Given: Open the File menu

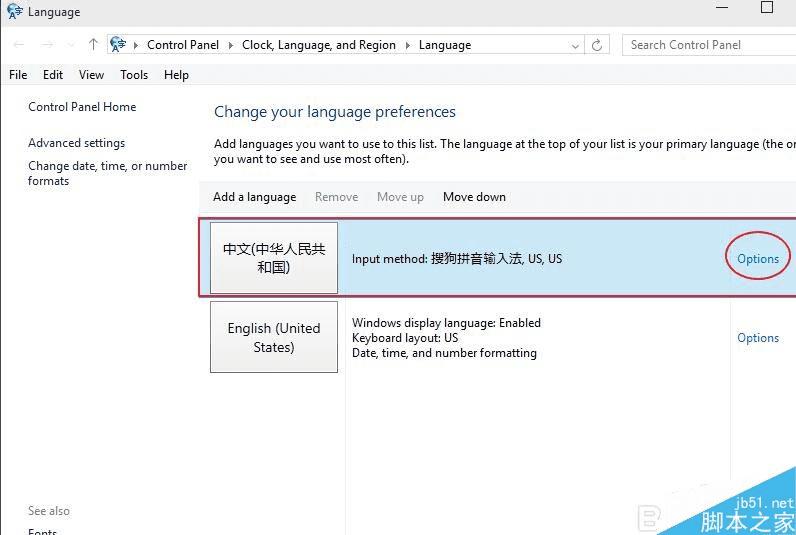Looking at the screenshot, I should [x=18, y=75].
